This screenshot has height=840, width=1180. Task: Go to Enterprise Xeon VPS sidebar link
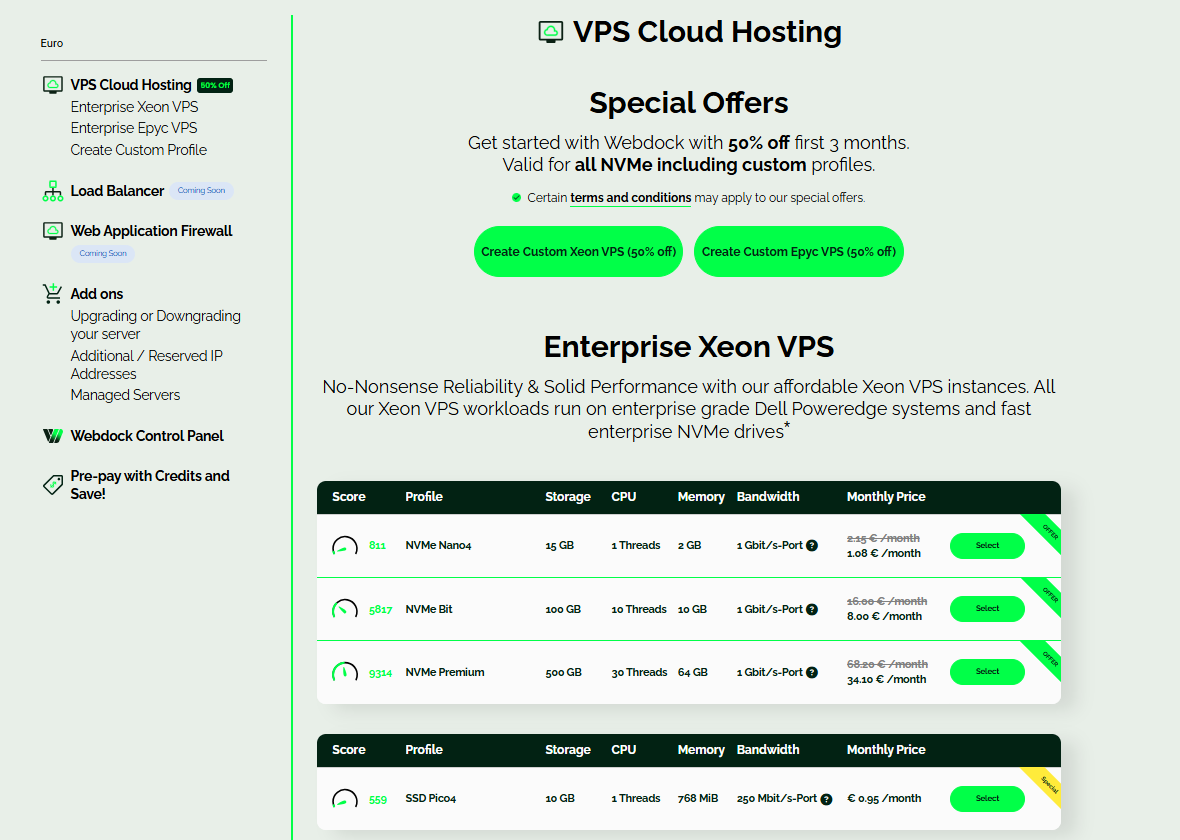[x=135, y=107]
